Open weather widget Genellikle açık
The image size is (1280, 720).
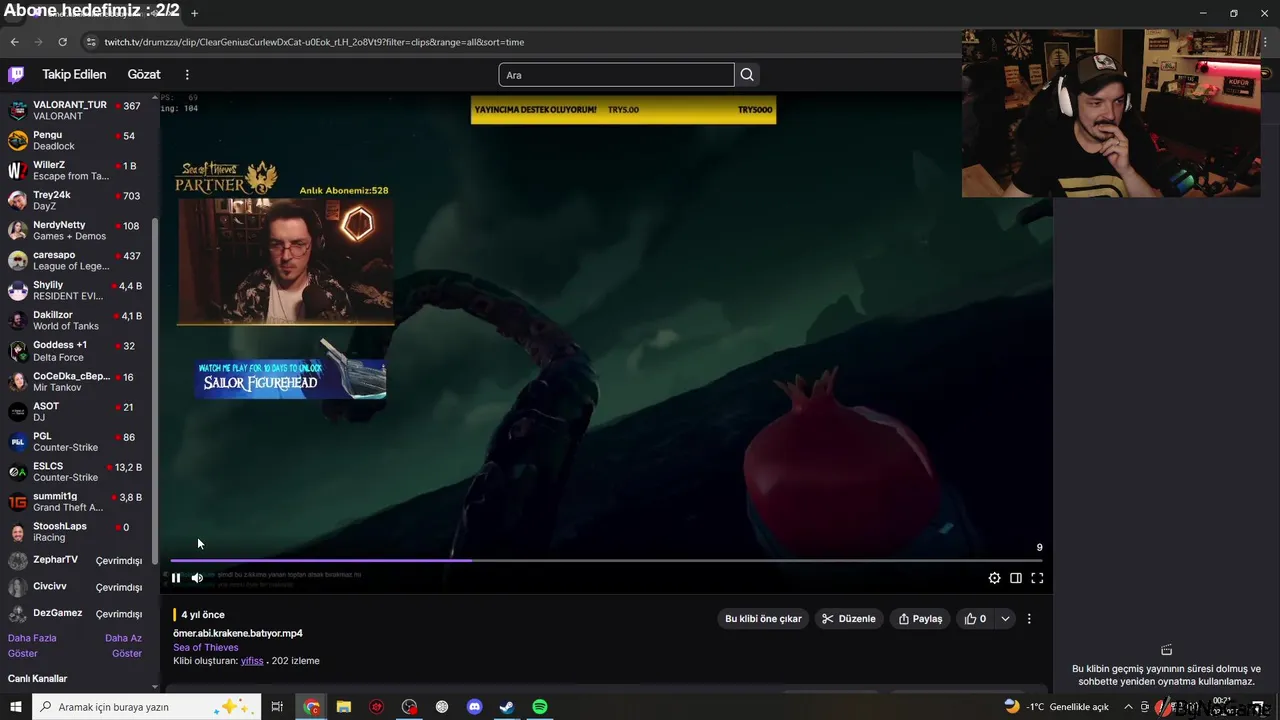[1057, 707]
